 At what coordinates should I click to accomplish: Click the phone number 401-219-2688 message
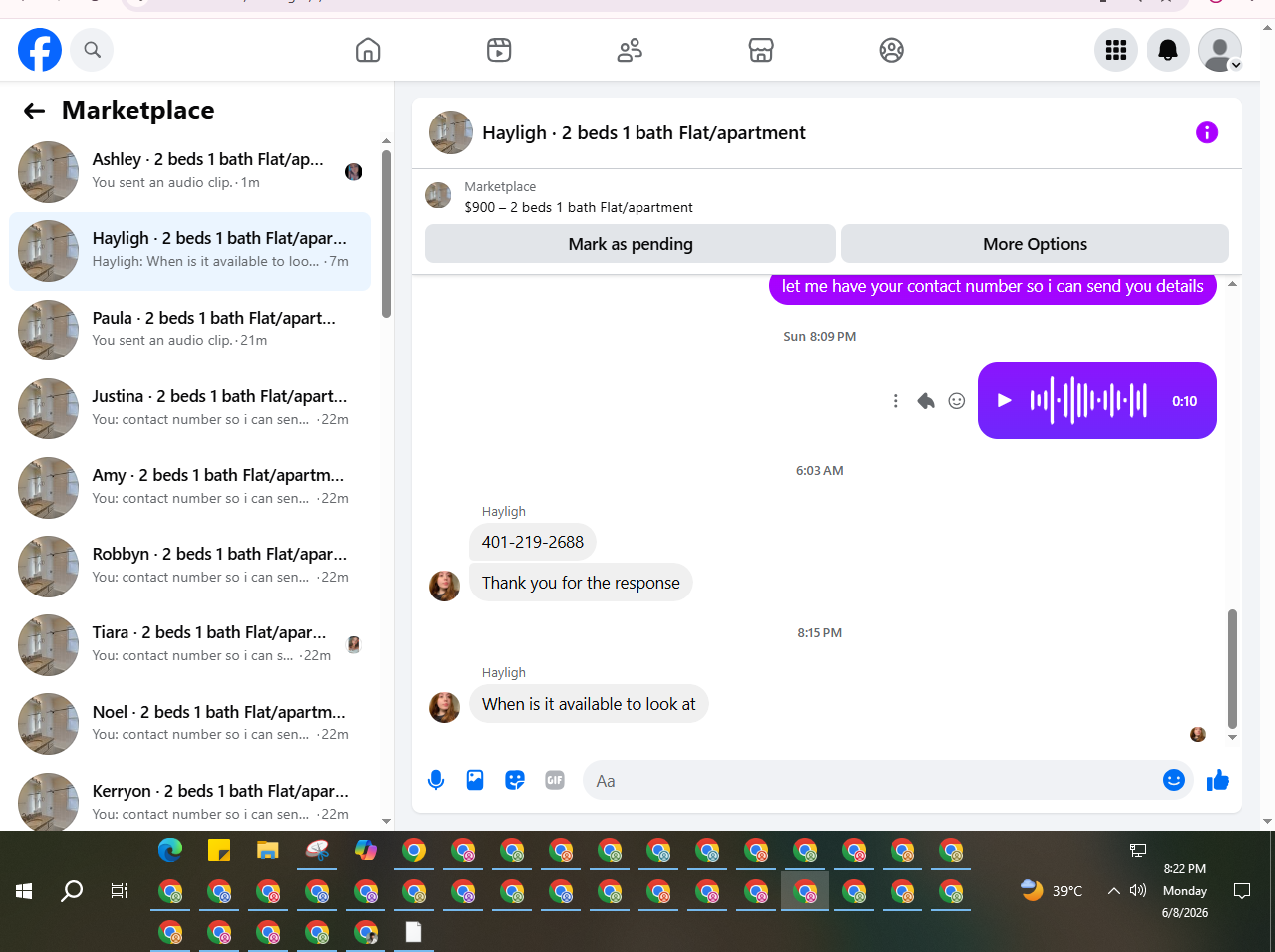point(533,542)
